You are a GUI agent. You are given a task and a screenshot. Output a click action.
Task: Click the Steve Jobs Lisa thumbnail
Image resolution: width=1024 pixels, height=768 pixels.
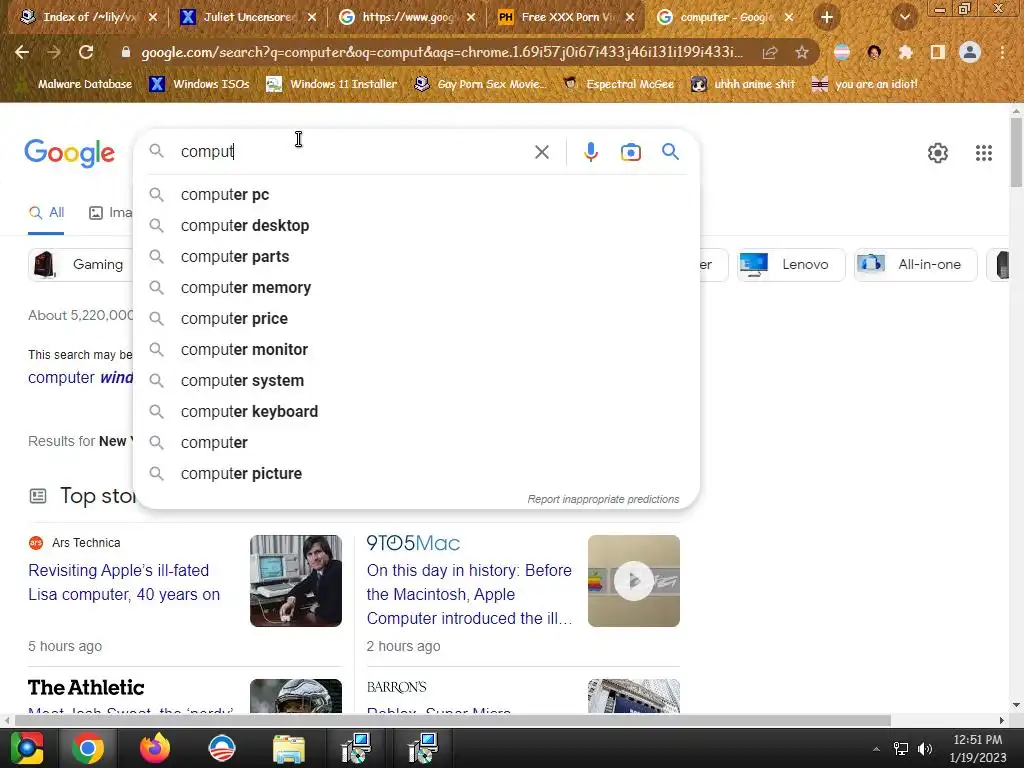tap(296, 581)
